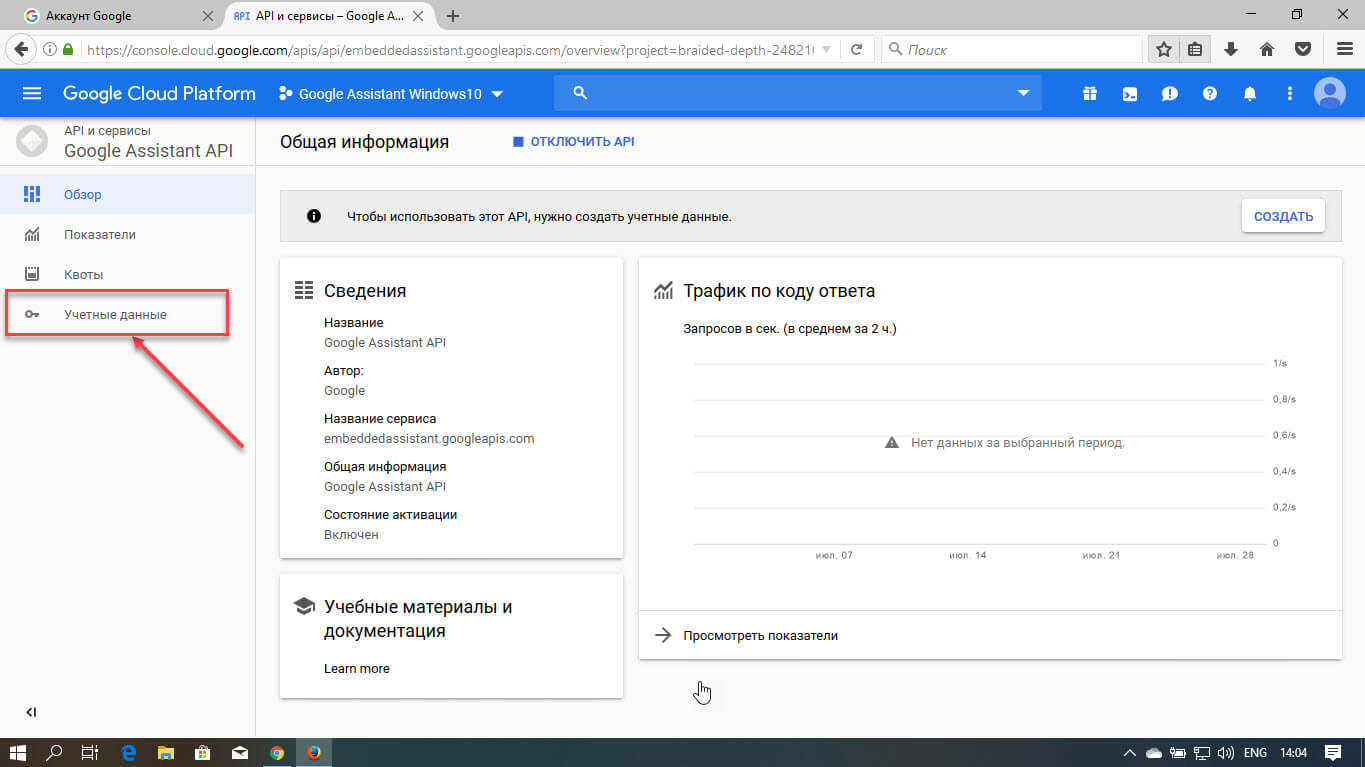Click embeddedassistant.googleapis.com service name text
The image size is (1365, 767).
[429, 438]
